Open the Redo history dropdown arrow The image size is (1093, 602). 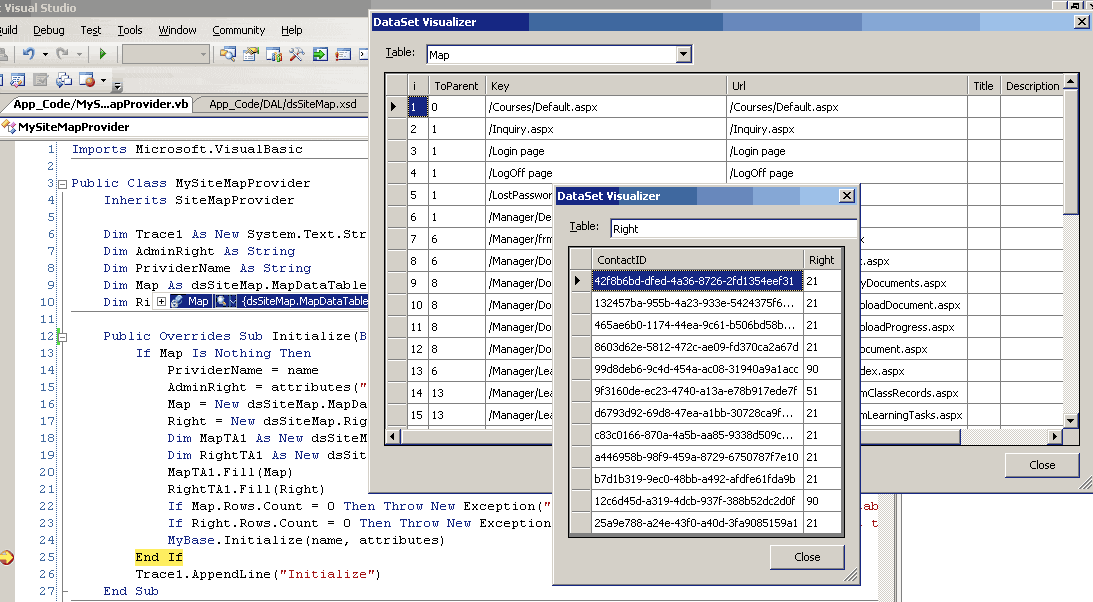(79, 54)
